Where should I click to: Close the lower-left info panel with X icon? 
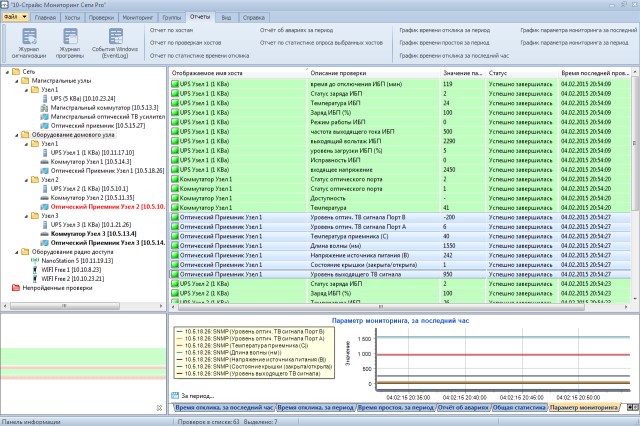coord(159,408)
